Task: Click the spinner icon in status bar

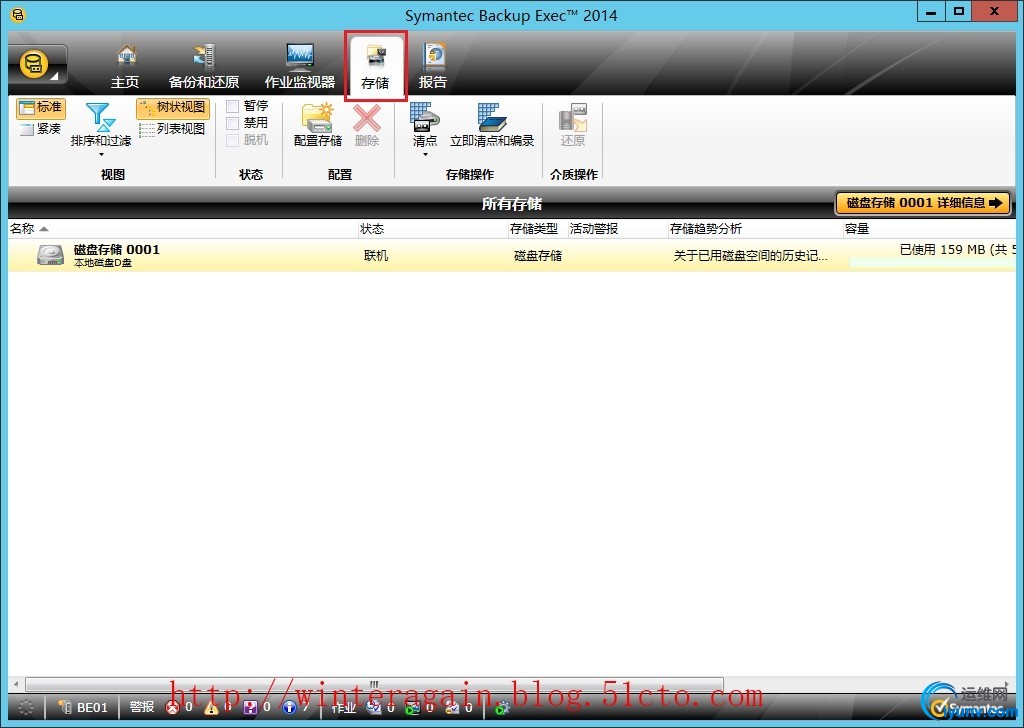Action: click(x=26, y=707)
